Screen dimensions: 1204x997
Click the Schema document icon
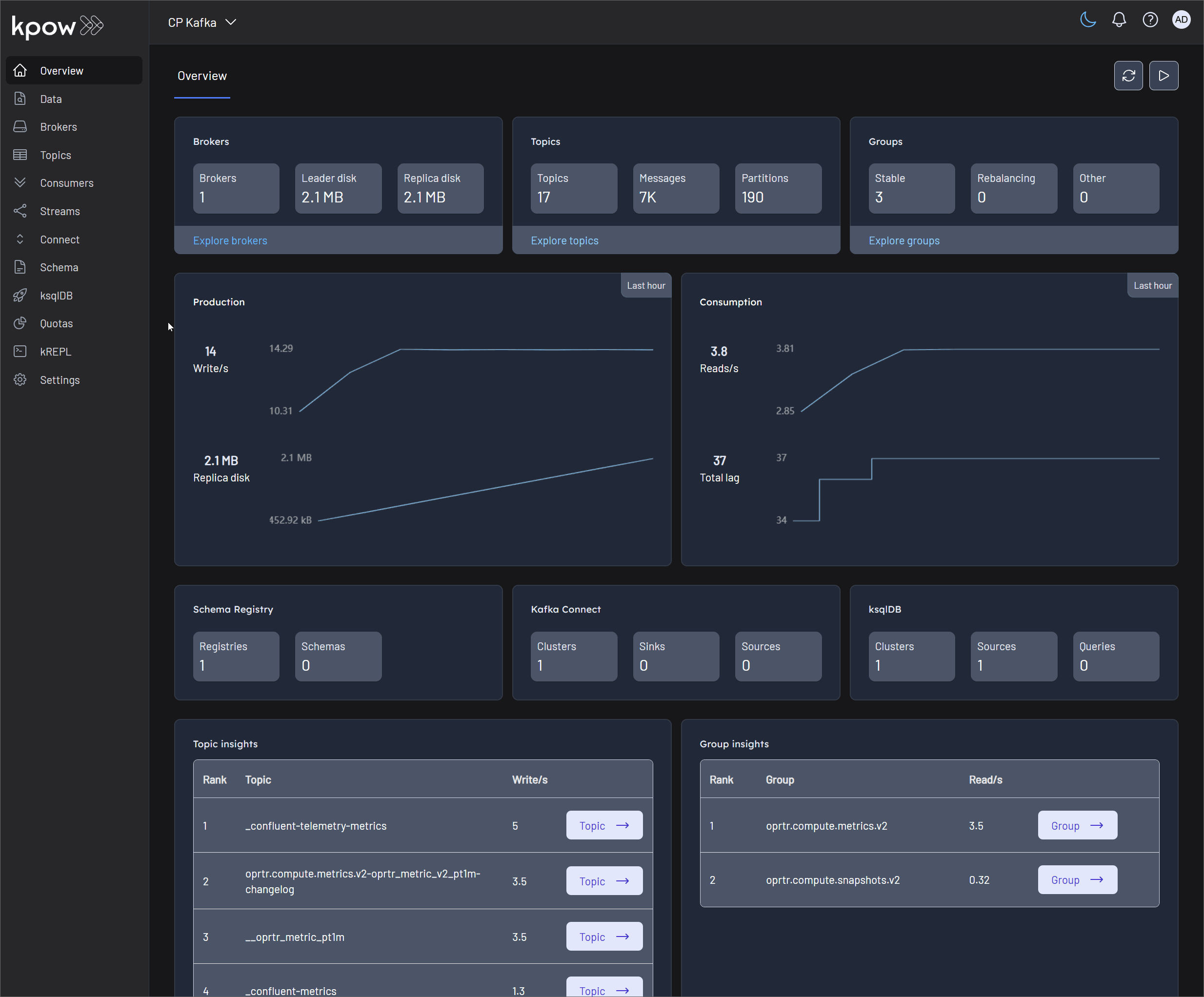[20, 267]
